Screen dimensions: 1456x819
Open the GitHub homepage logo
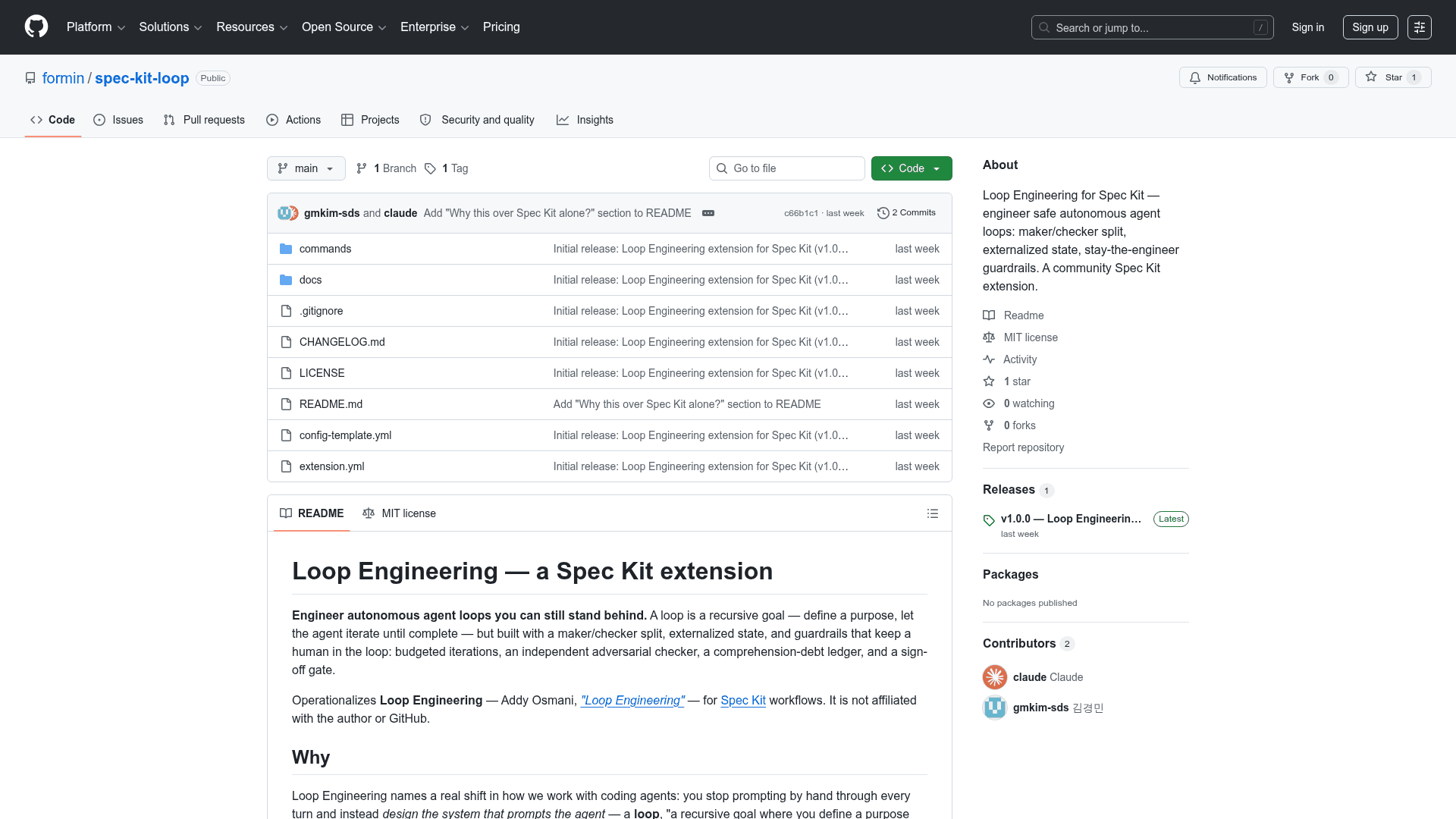36,27
